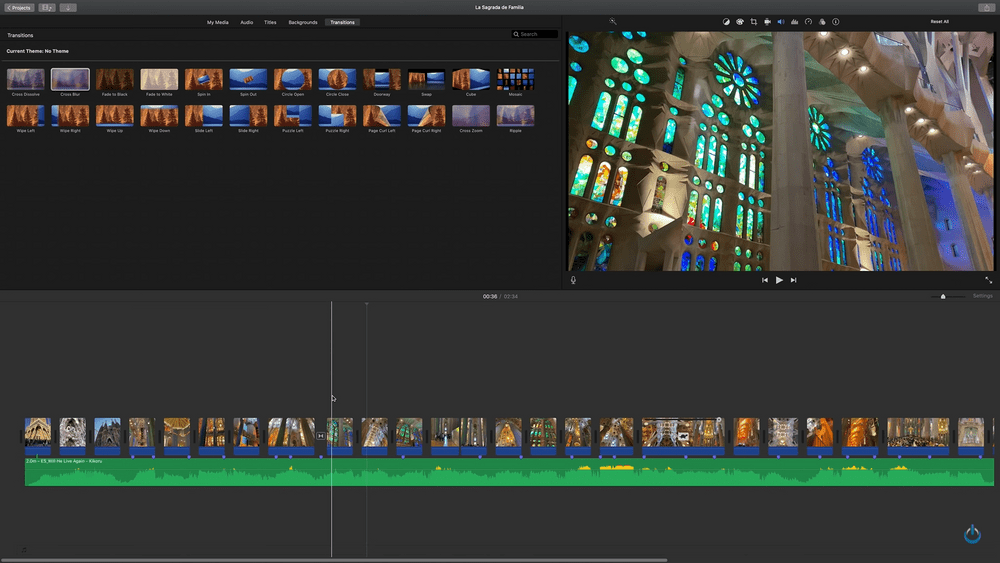Select the cropping tool

point(754,21)
